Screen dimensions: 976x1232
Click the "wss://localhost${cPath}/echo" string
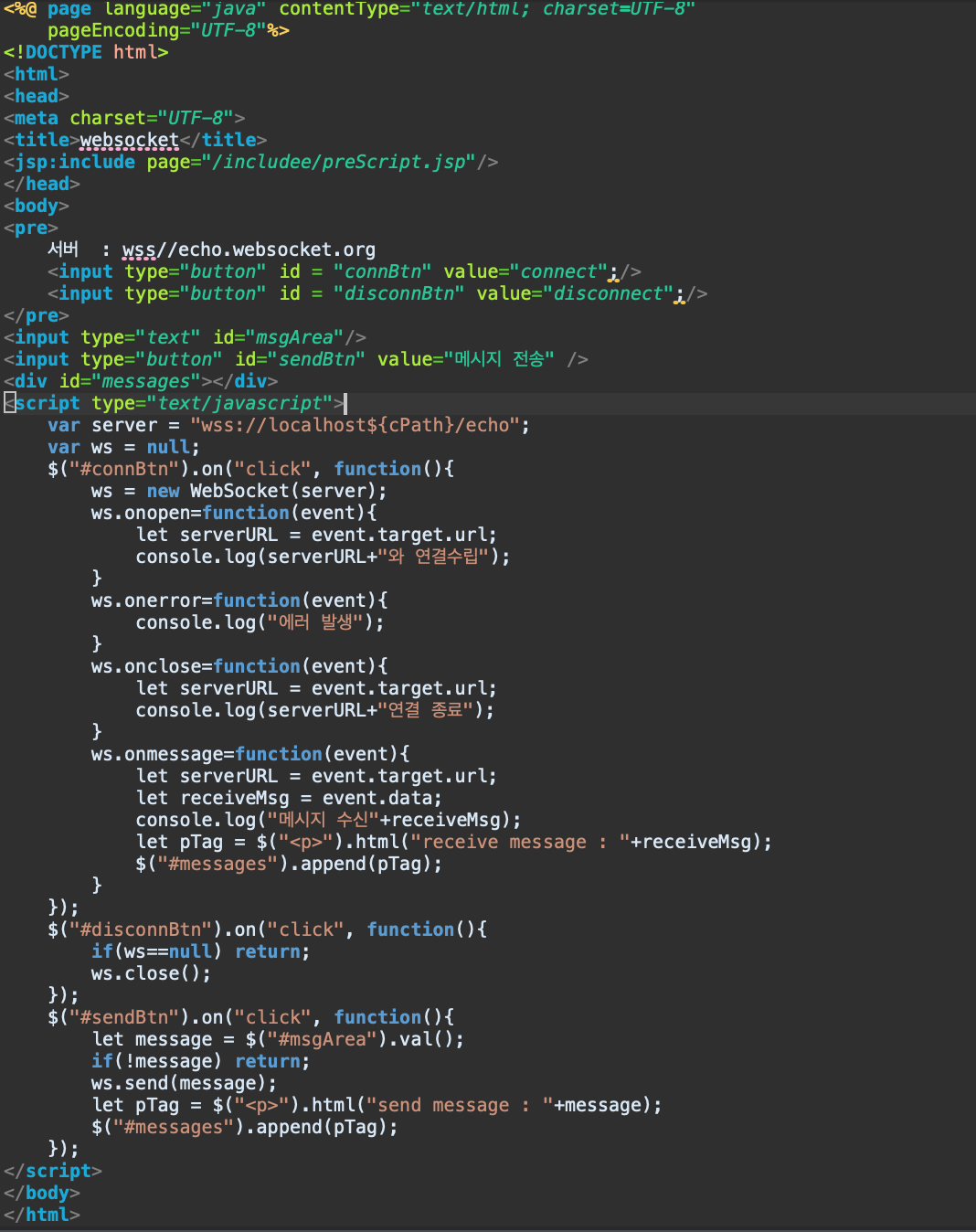355,425
